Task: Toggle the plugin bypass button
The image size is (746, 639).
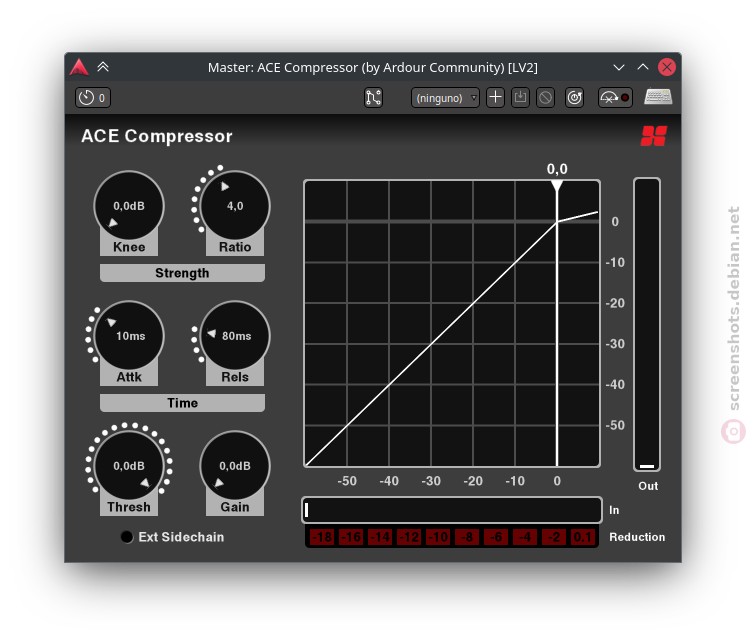Action: (615, 98)
